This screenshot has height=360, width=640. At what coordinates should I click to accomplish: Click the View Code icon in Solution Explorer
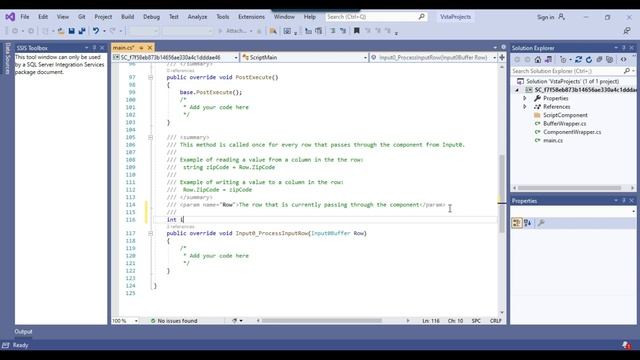(623, 60)
